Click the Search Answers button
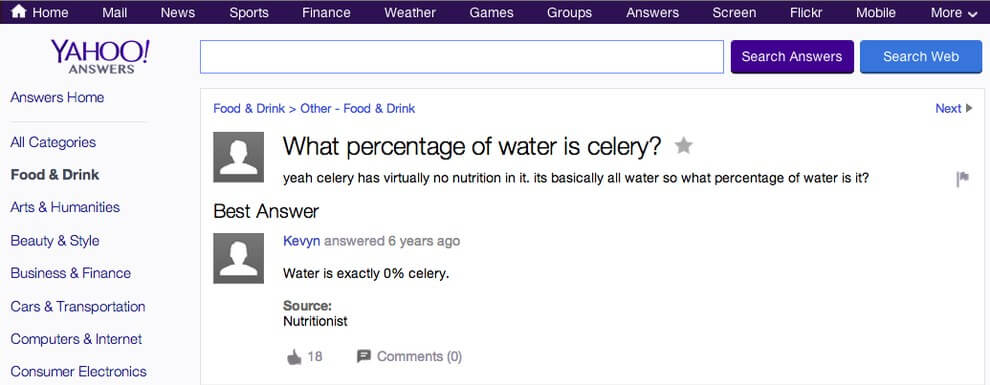The height and width of the screenshot is (385, 990). pos(792,57)
